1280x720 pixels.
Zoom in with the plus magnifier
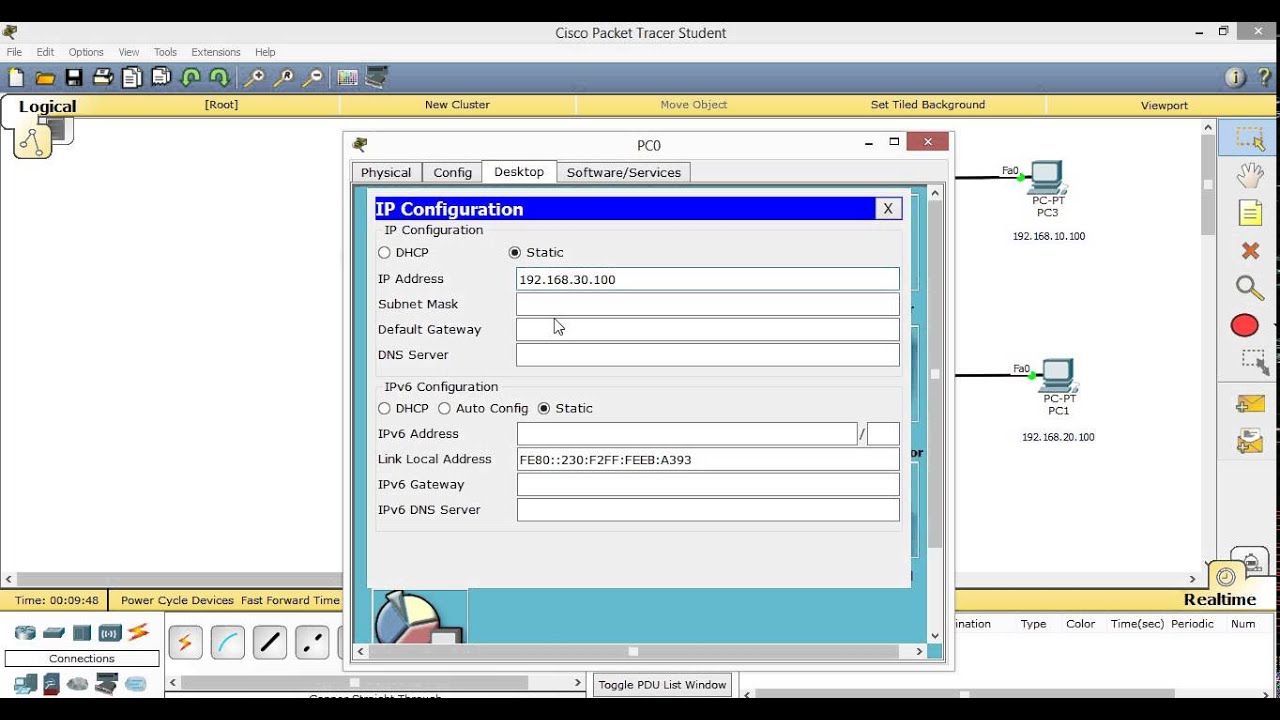pos(255,78)
